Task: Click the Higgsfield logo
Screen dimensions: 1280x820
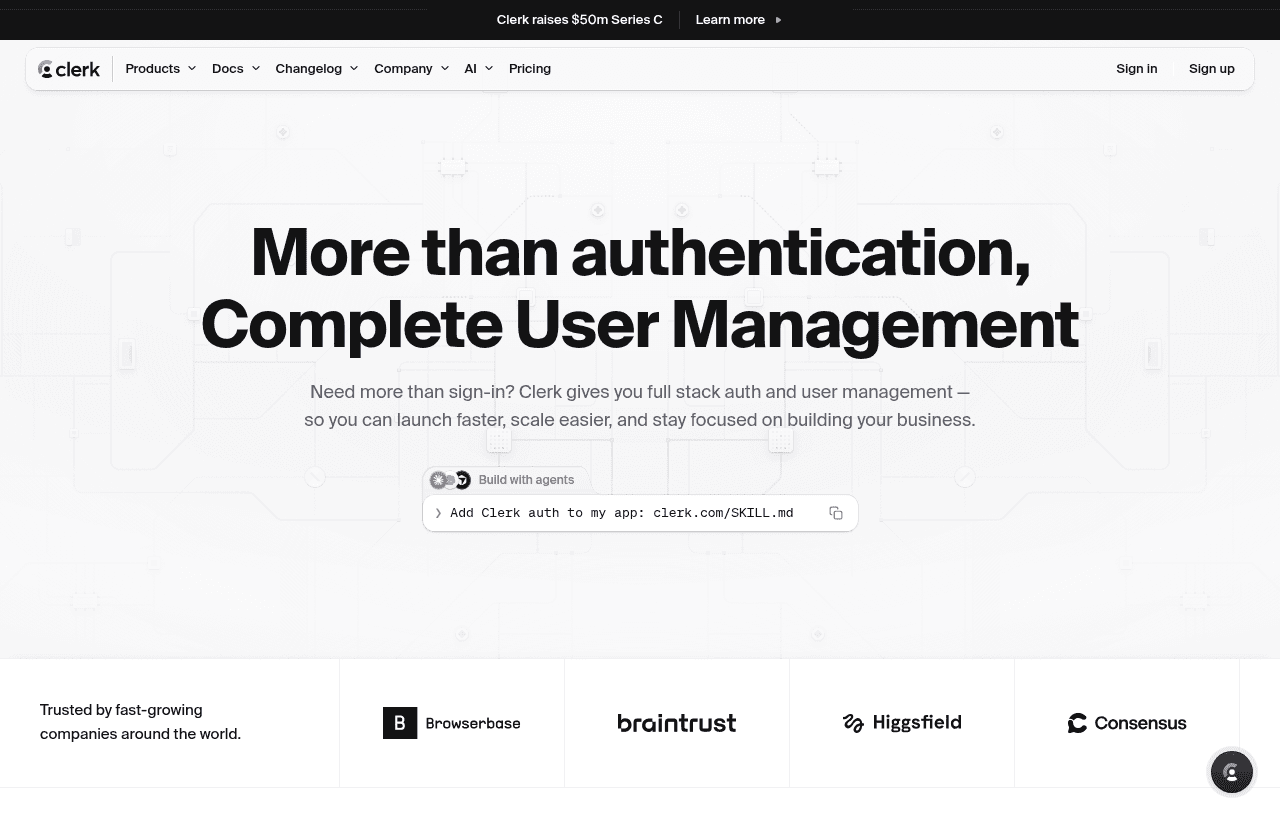Action: [x=902, y=723]
